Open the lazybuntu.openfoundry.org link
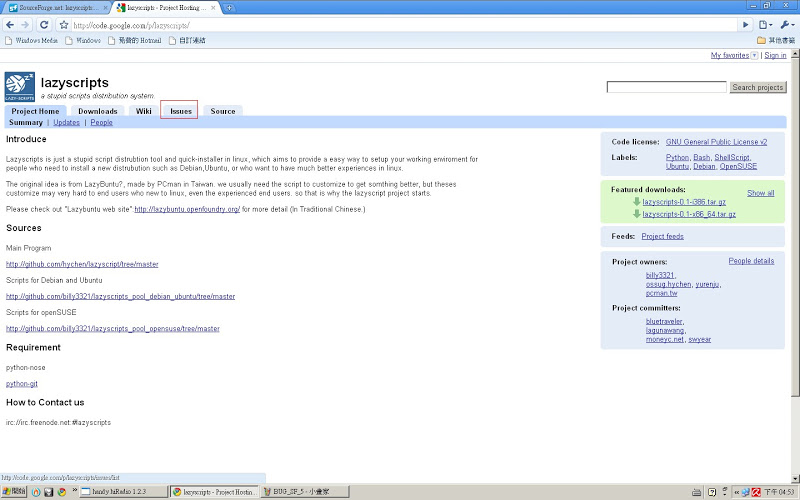The height and width of the screenshot is (500, 800). point(187,209)
